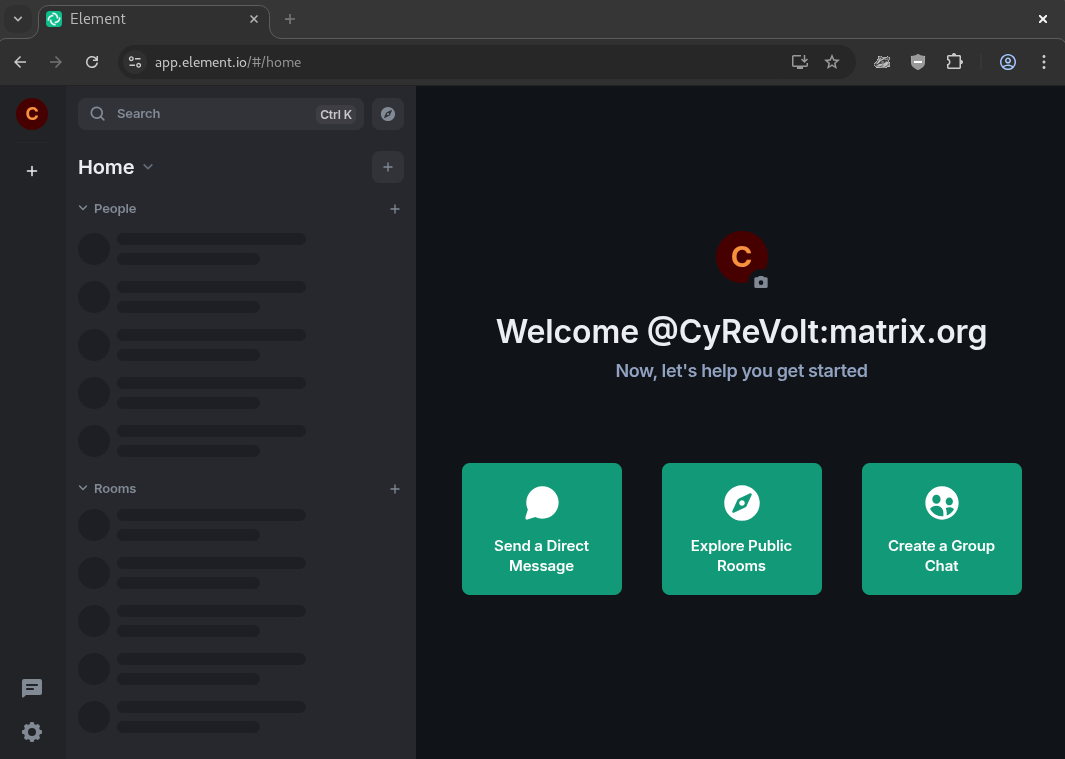This screenshot has height=759, width=1065.
Task: Click the browser address bar URL
Action: (228, 63)
